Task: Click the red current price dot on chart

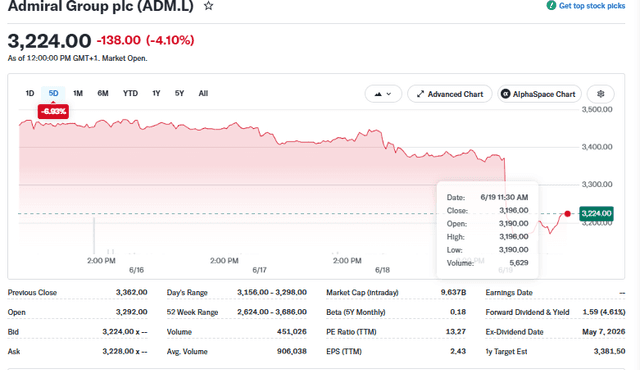Action: point(567,214)
